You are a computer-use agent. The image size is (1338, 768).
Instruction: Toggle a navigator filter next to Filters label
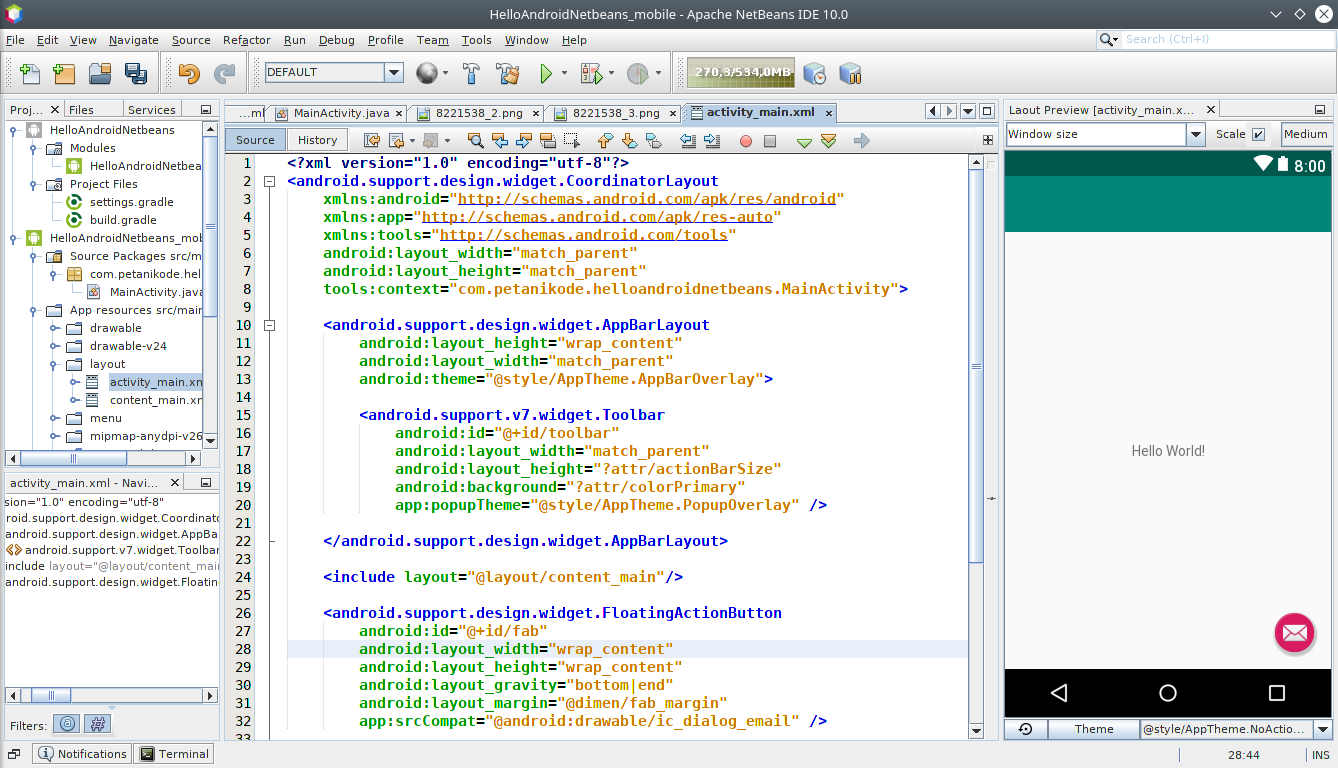(x=66, y=723)
